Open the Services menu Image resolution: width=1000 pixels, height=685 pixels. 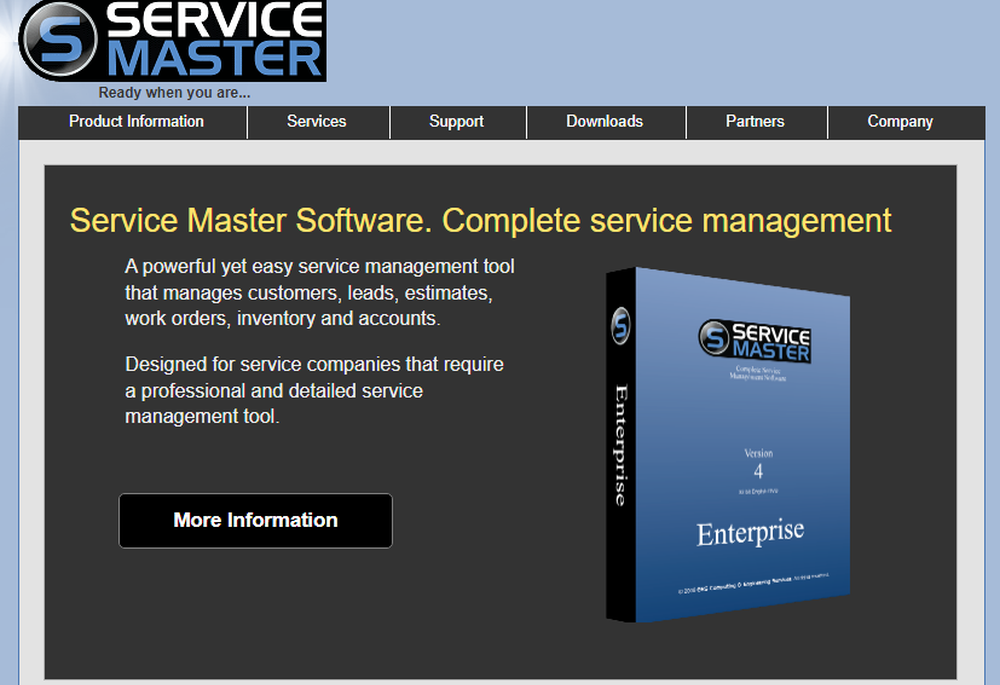coord(317,121)
